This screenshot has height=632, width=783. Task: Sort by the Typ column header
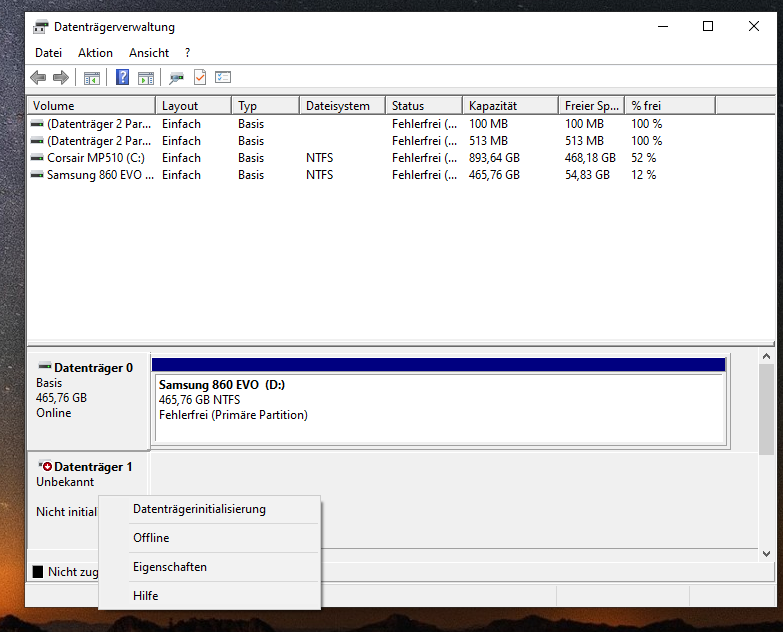(266, 106)
